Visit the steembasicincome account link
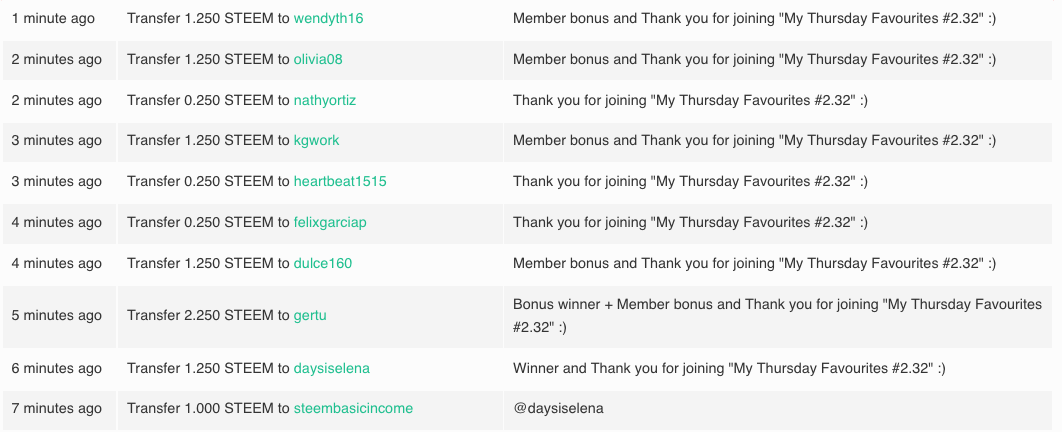The width and height of the screenshot is (1062, 432). [x=353, y=408]
